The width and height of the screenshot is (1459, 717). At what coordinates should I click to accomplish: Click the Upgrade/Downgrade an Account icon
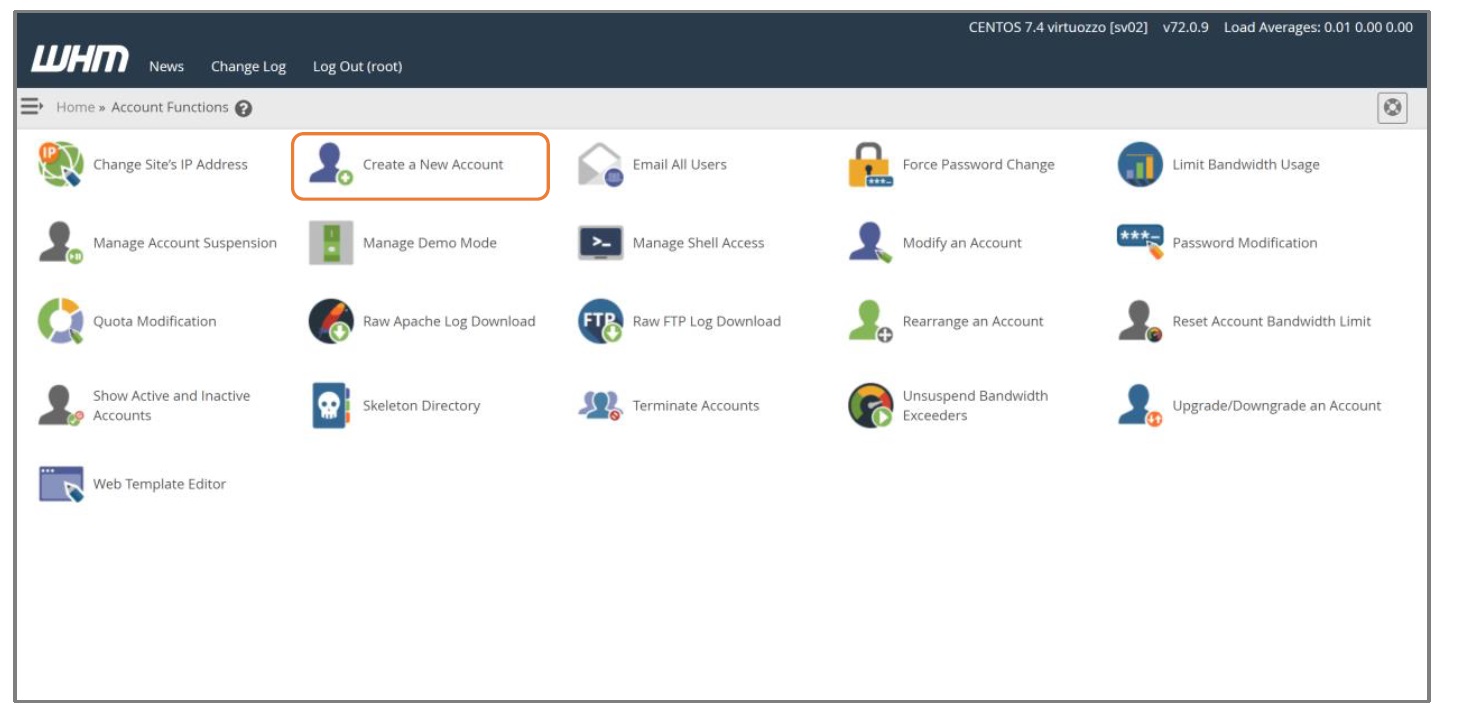1140,406
